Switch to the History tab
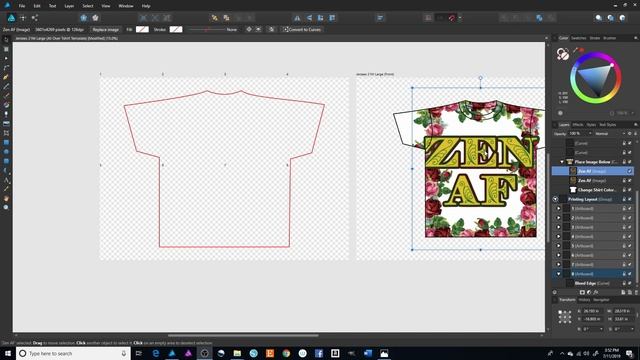 click(584, 300)
